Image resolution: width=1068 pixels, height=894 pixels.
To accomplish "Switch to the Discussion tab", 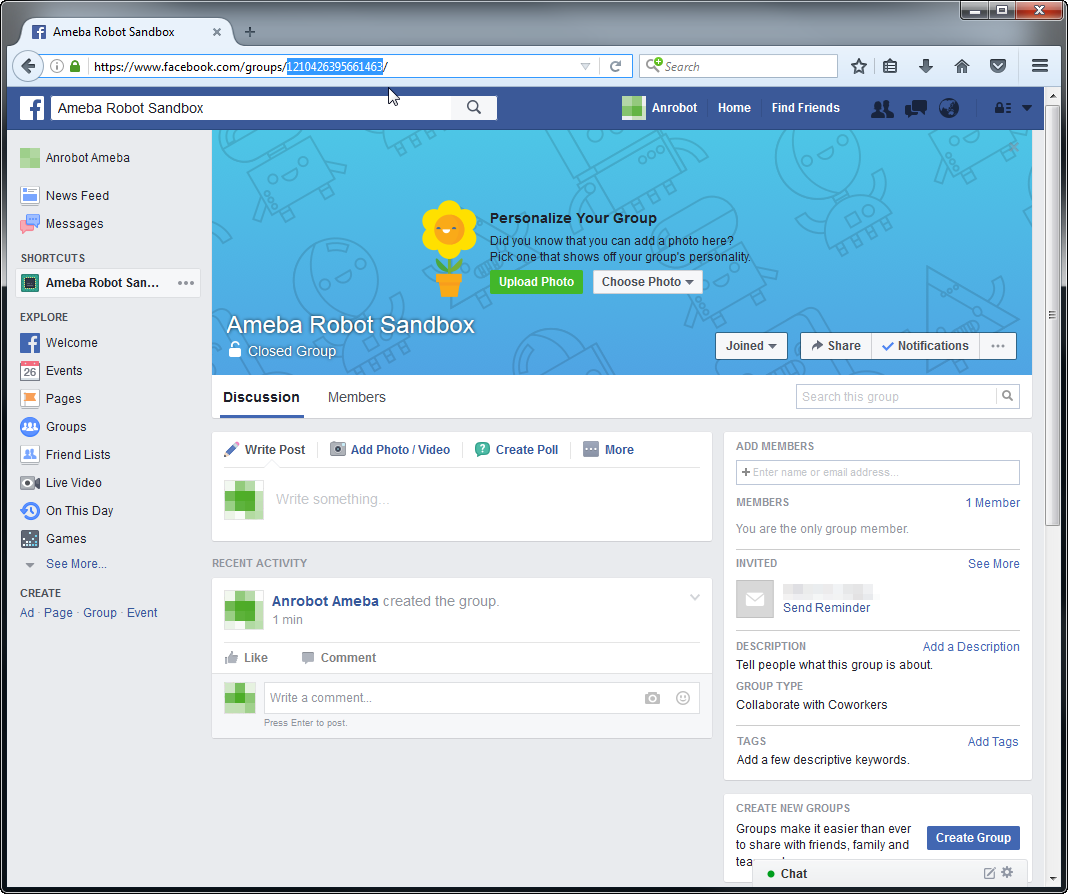I will coord(262,397).
